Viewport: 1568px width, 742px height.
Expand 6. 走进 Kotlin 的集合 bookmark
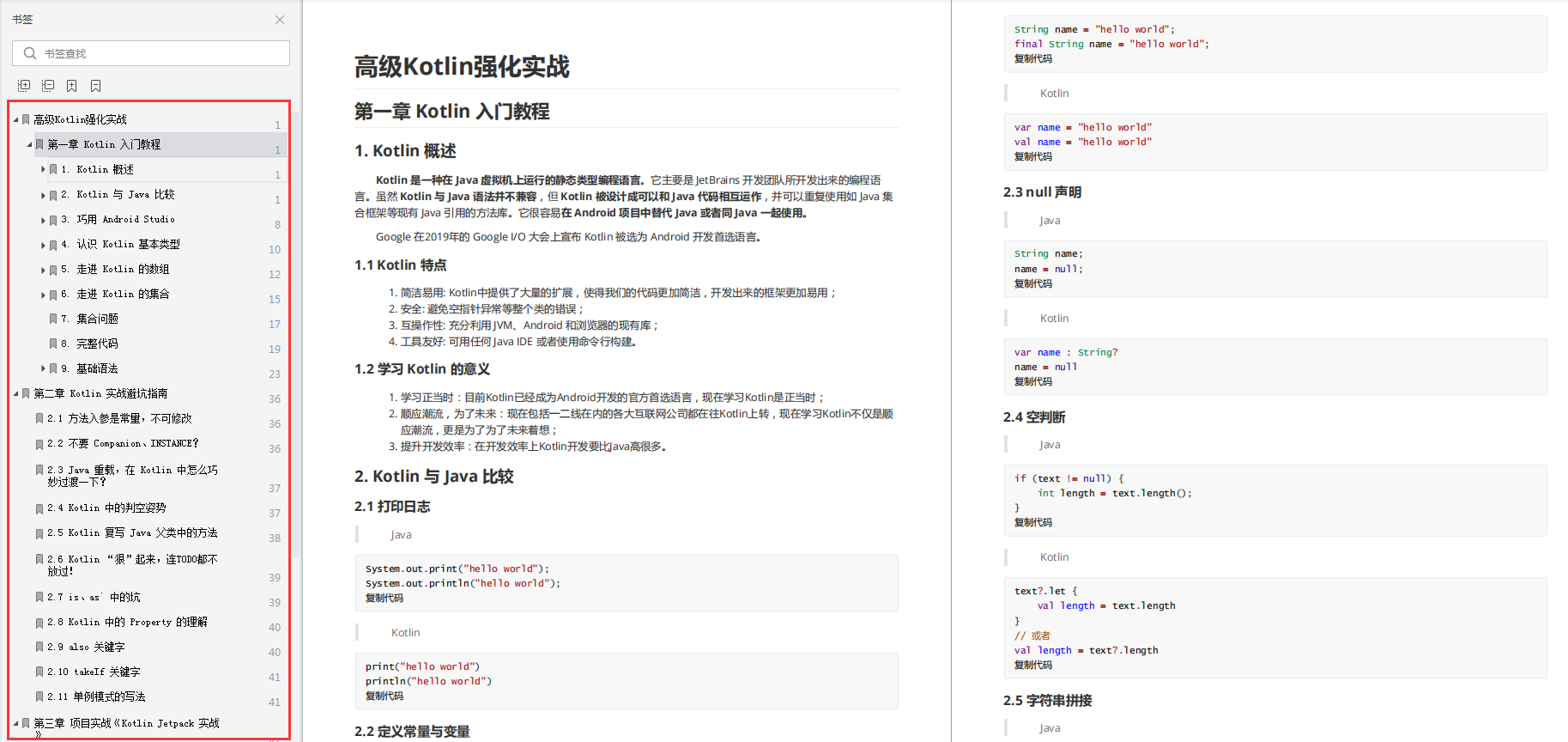coord(43,295)
